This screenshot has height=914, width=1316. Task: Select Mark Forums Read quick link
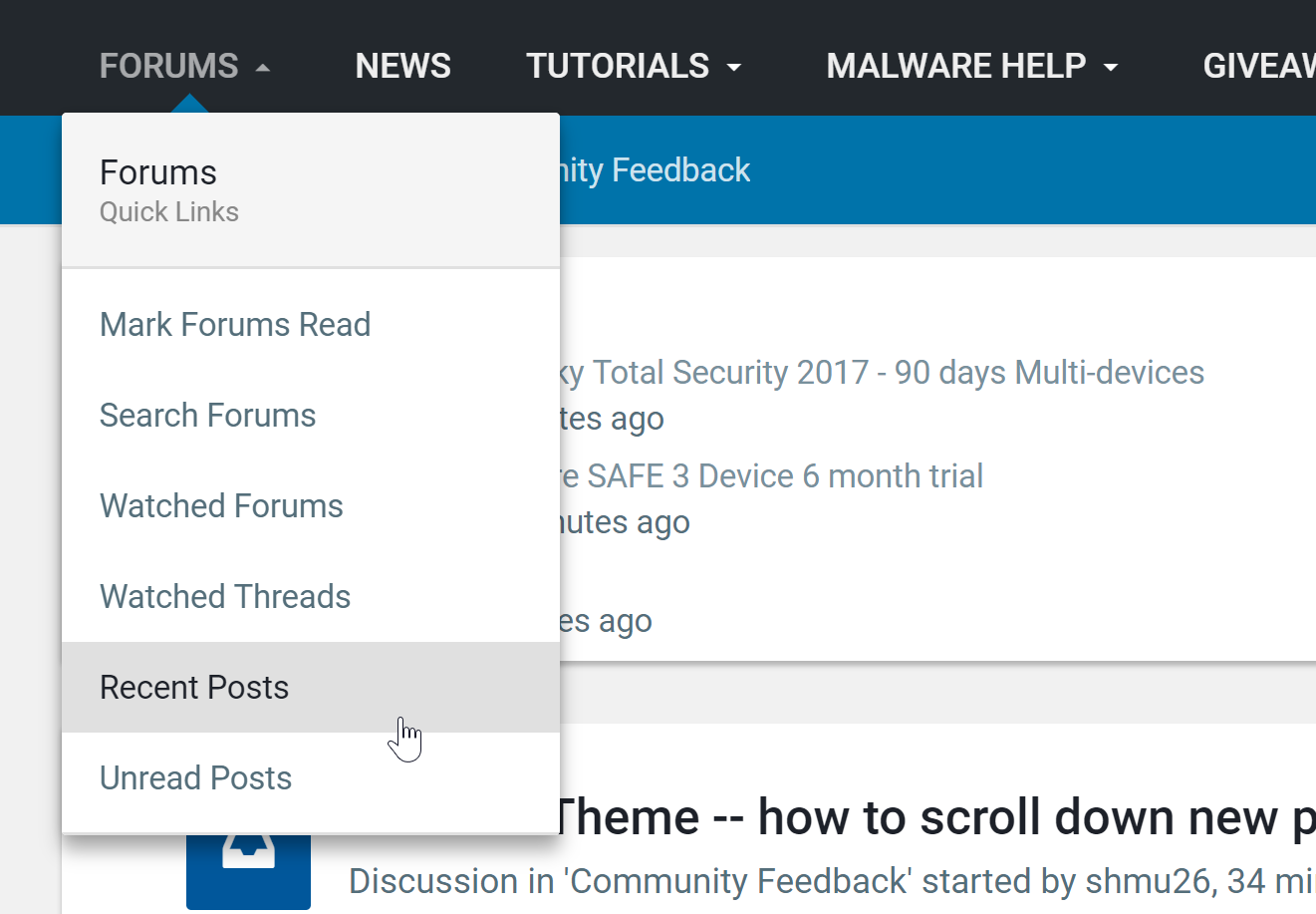click(235, 324)
